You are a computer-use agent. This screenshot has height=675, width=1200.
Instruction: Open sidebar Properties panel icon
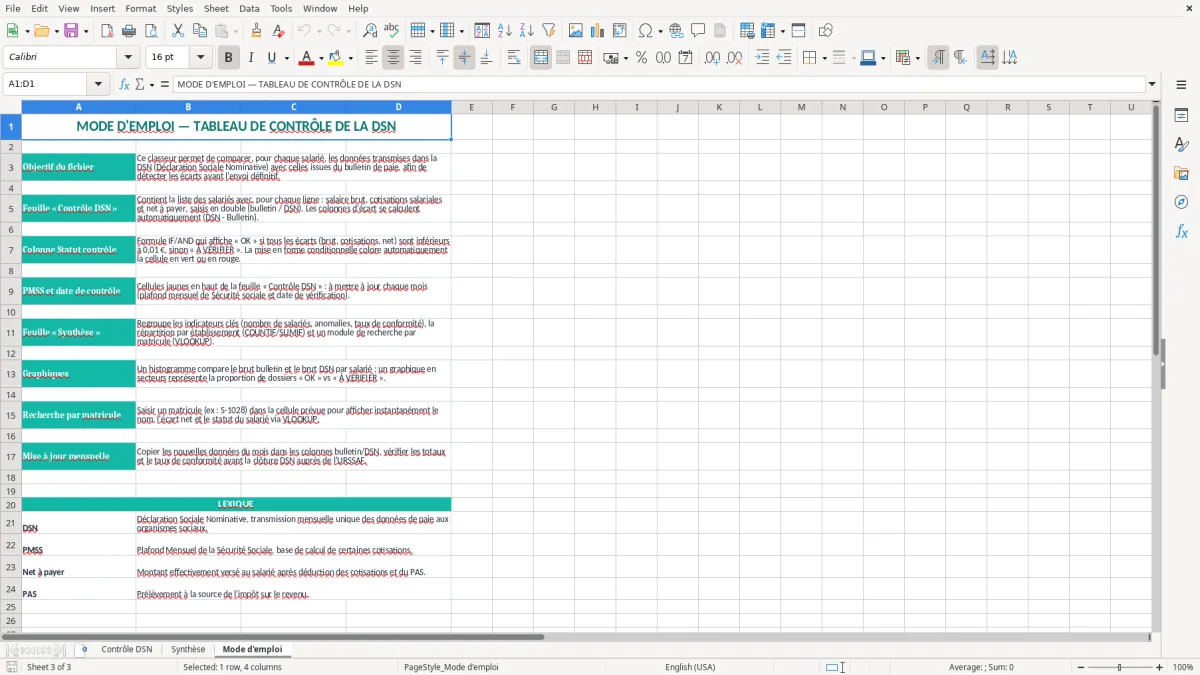1181,116
